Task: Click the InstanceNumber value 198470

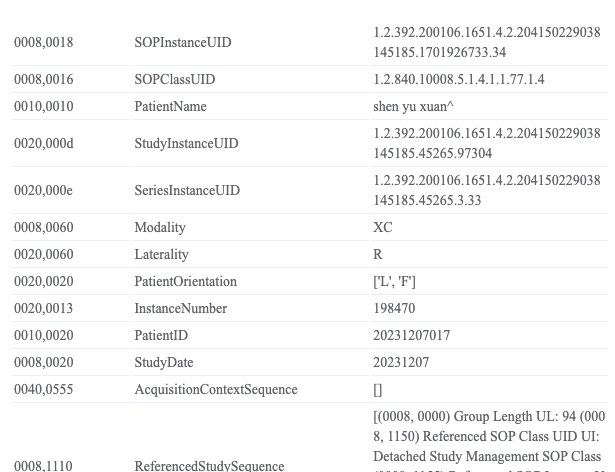Action: (394, 309)
